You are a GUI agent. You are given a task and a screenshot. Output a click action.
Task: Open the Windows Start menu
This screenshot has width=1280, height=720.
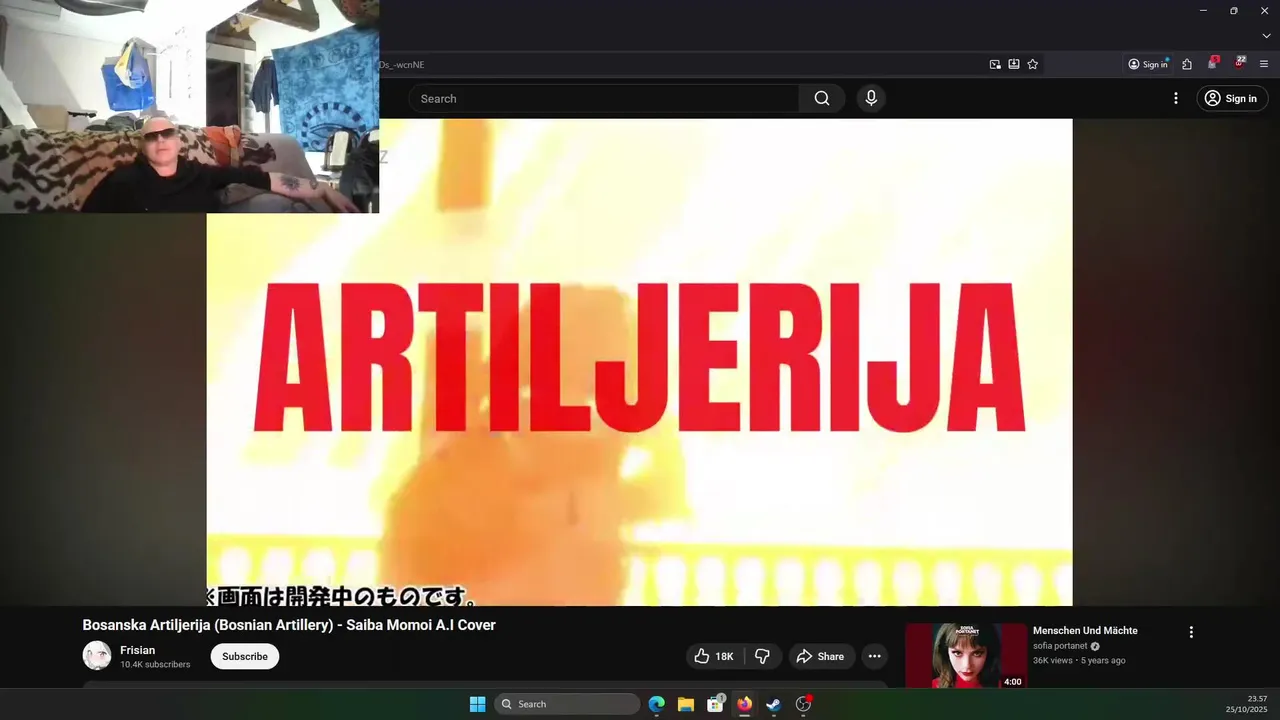tap(478, 704)
